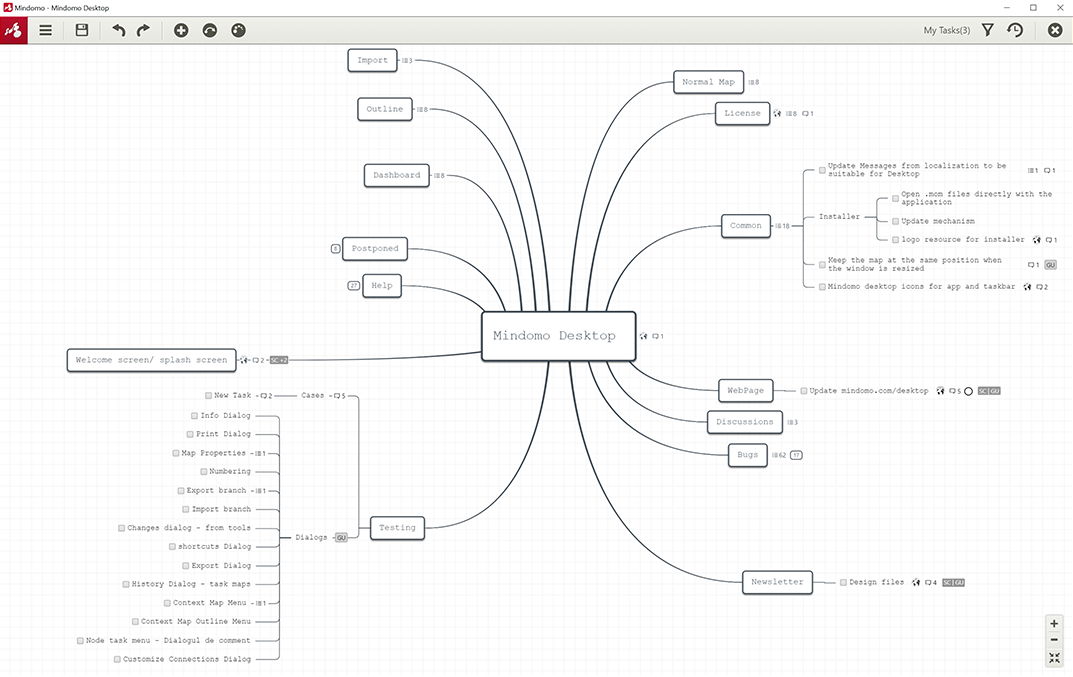Viewport: 1073px width, 677px height.
Task: Click the hyperlink globe icon beside License
Action: pyautogui.click(x=777, y=114)
